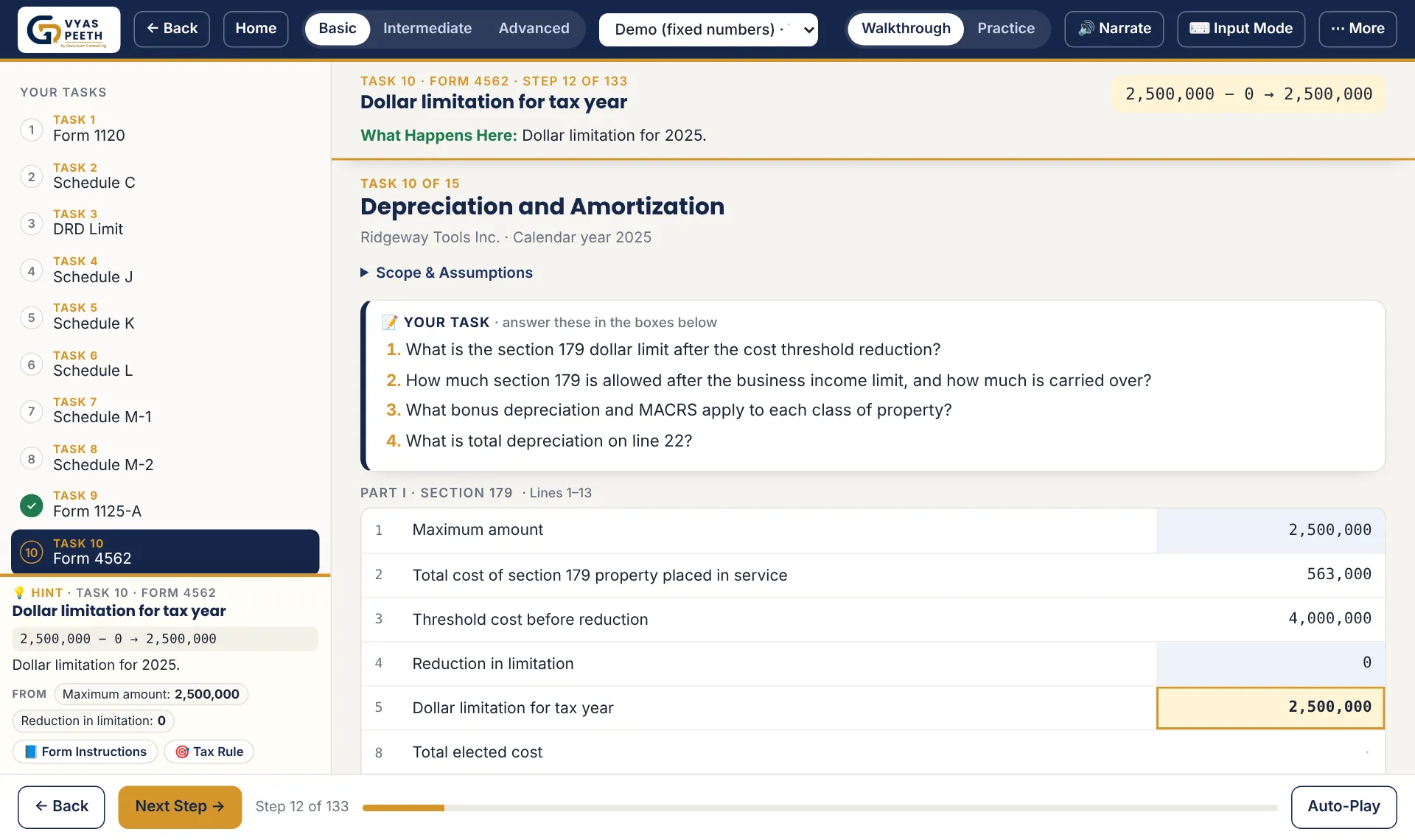Click the Total elected cost row
This screenshot has height=840, width=1415.
pyautogui.click(x=873, y=752)
